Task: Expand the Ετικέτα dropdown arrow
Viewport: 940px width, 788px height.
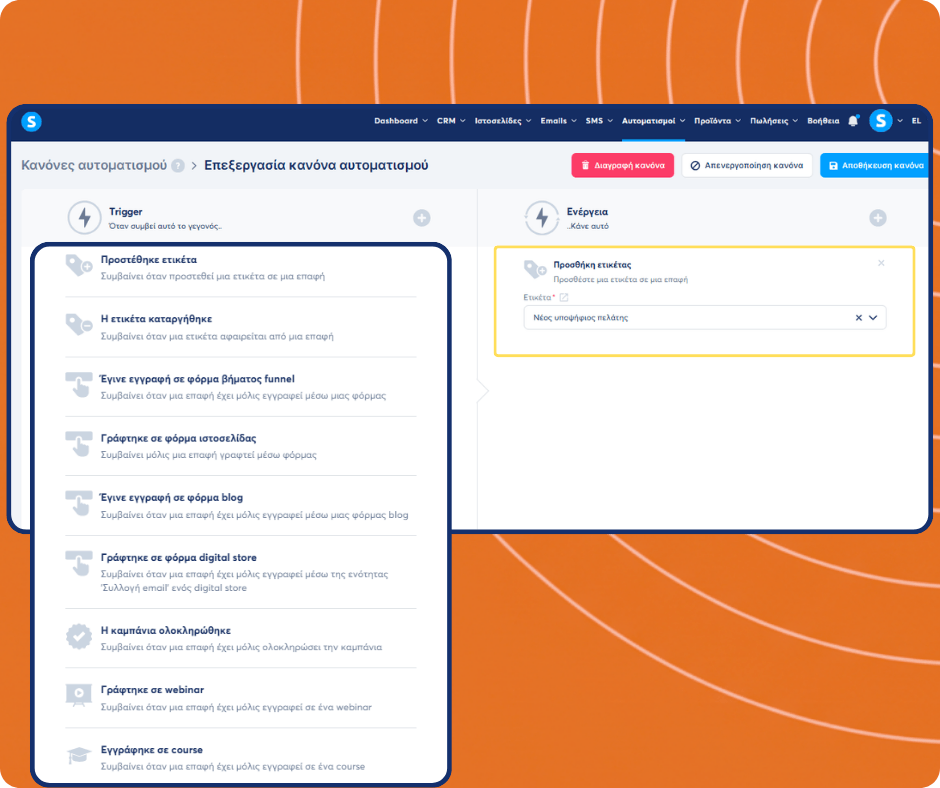Action: click(873, 318)
